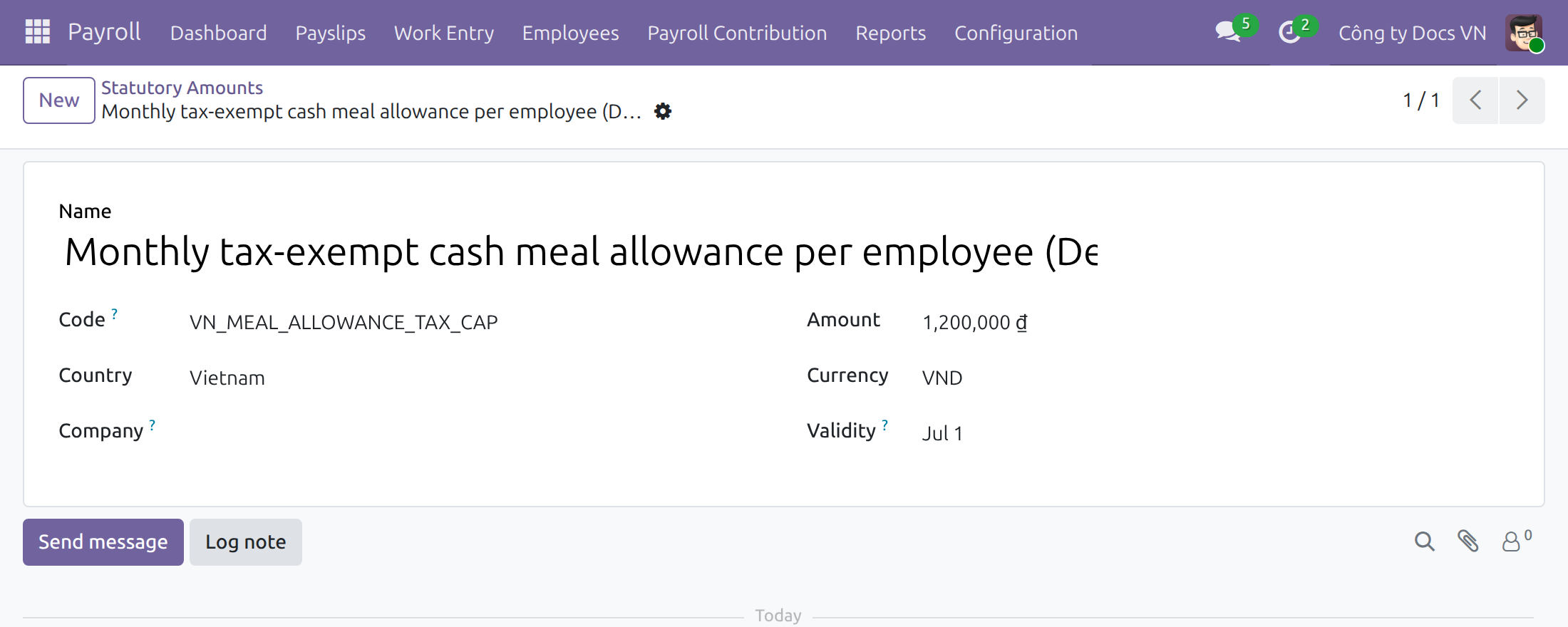Click the Payroll app title
The height and width of the screenshot is (627, 1568).
pos(104,32)
